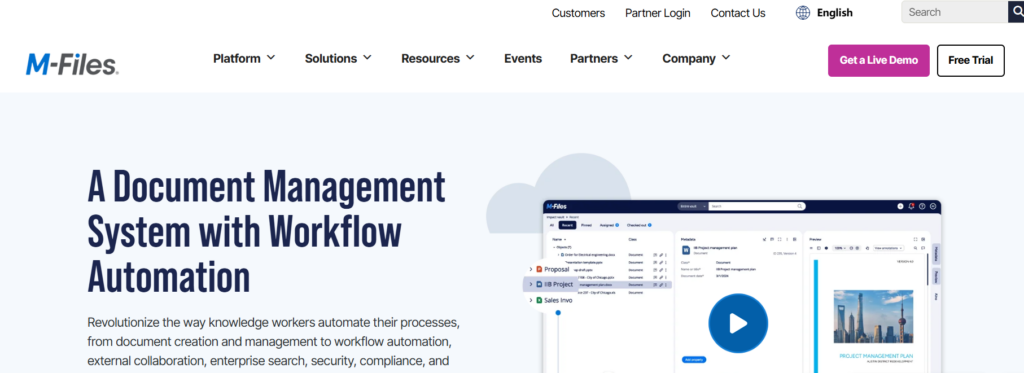The image size is (1024, 373).
Task: Click the Free Trial button
Action: point(970,60)
